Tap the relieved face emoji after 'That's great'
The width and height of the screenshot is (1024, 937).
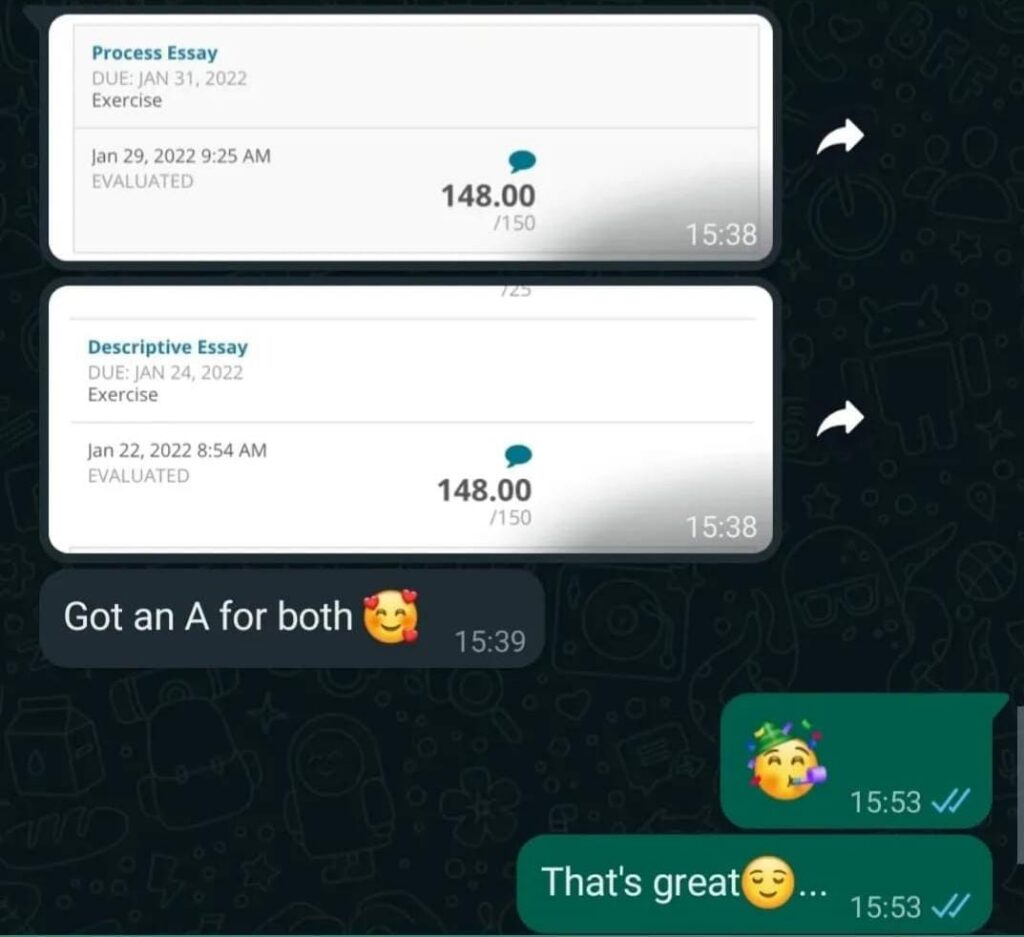769,882
